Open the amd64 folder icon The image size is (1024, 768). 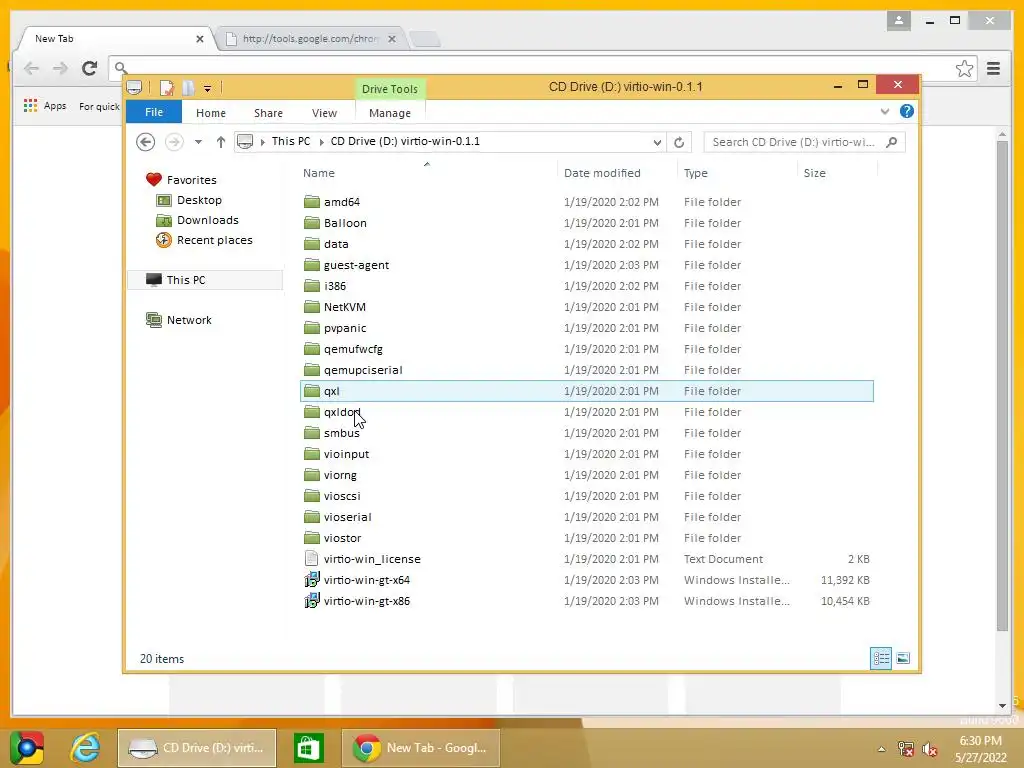pyautogui.click(x=312, y=202)
